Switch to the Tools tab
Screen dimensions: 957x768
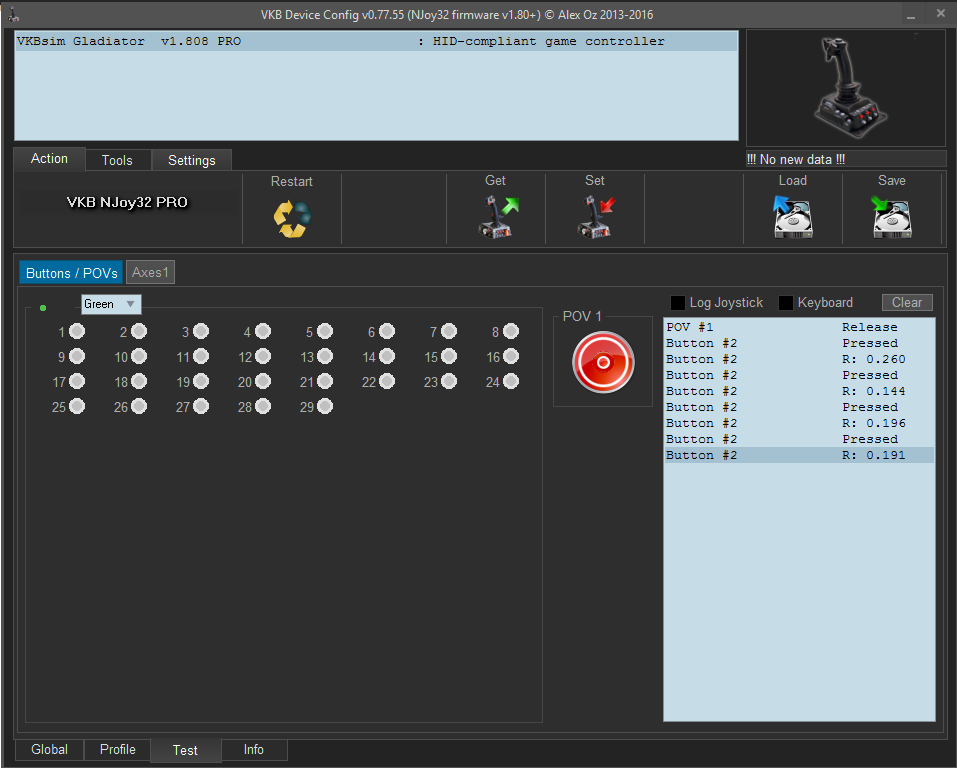(117, 161)
